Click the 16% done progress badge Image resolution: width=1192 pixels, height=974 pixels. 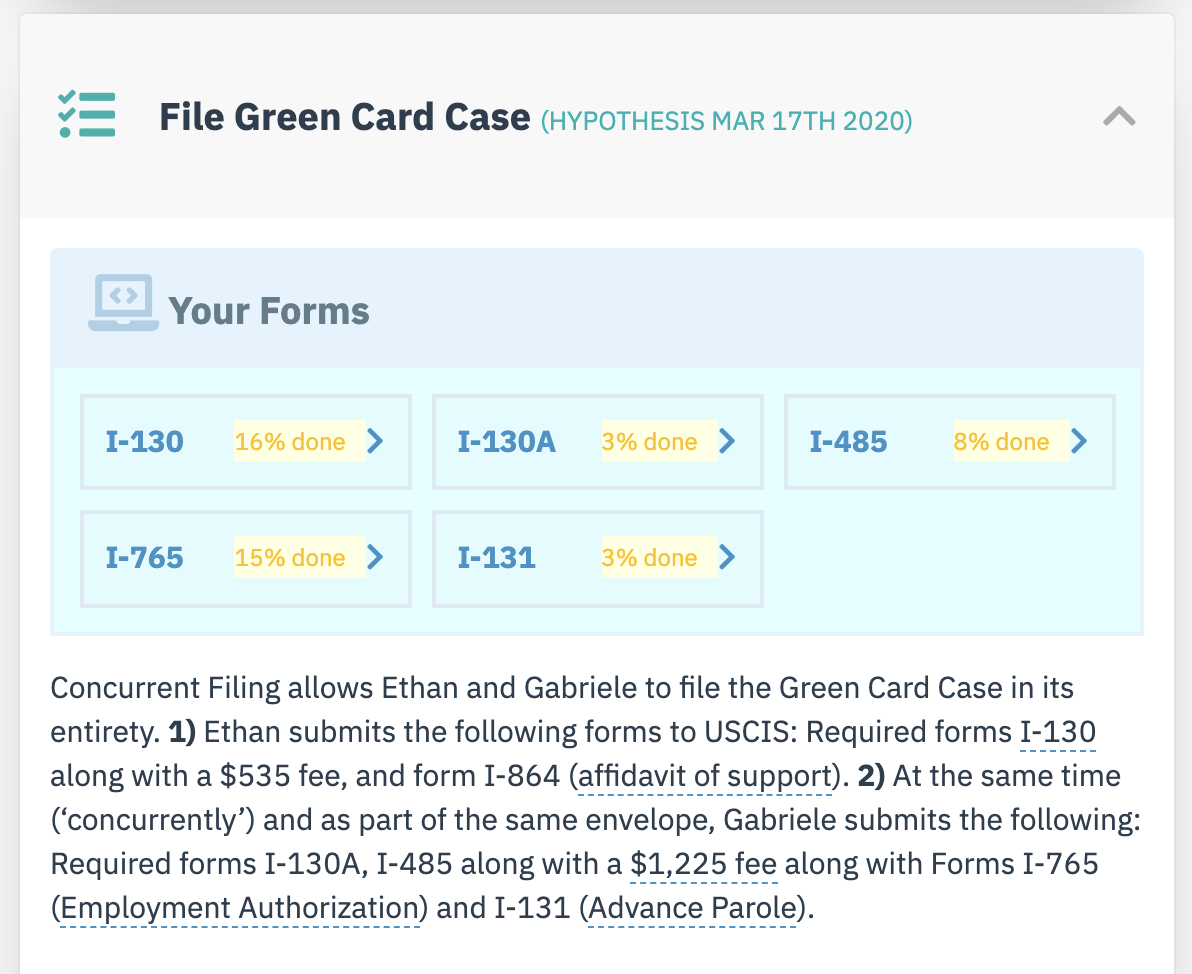(300, 441)
